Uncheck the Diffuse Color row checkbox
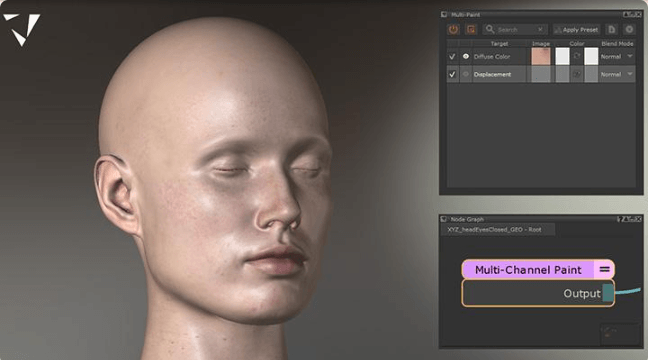 tap(452, 57)
